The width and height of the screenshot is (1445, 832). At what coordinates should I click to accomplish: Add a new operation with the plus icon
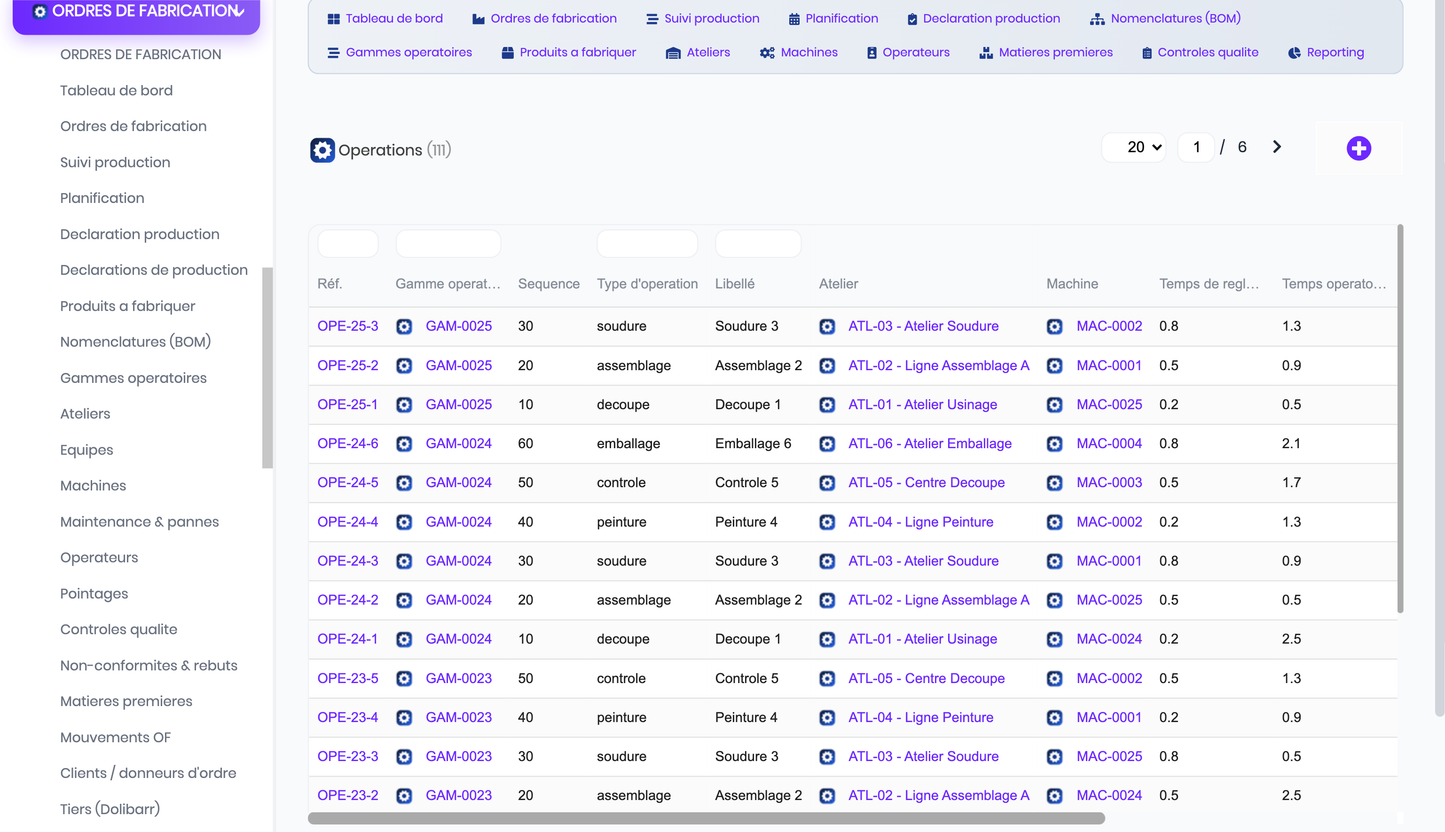pos(1358,148)
